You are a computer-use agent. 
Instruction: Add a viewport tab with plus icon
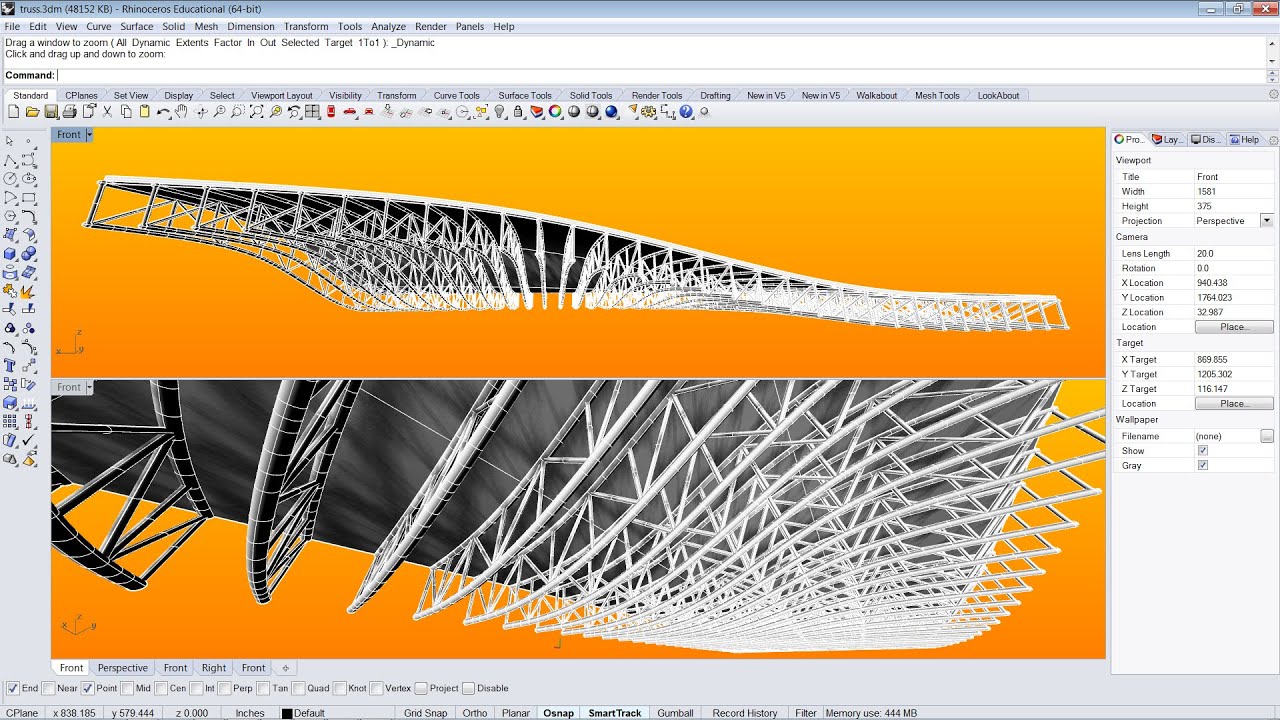click(285, 668)
